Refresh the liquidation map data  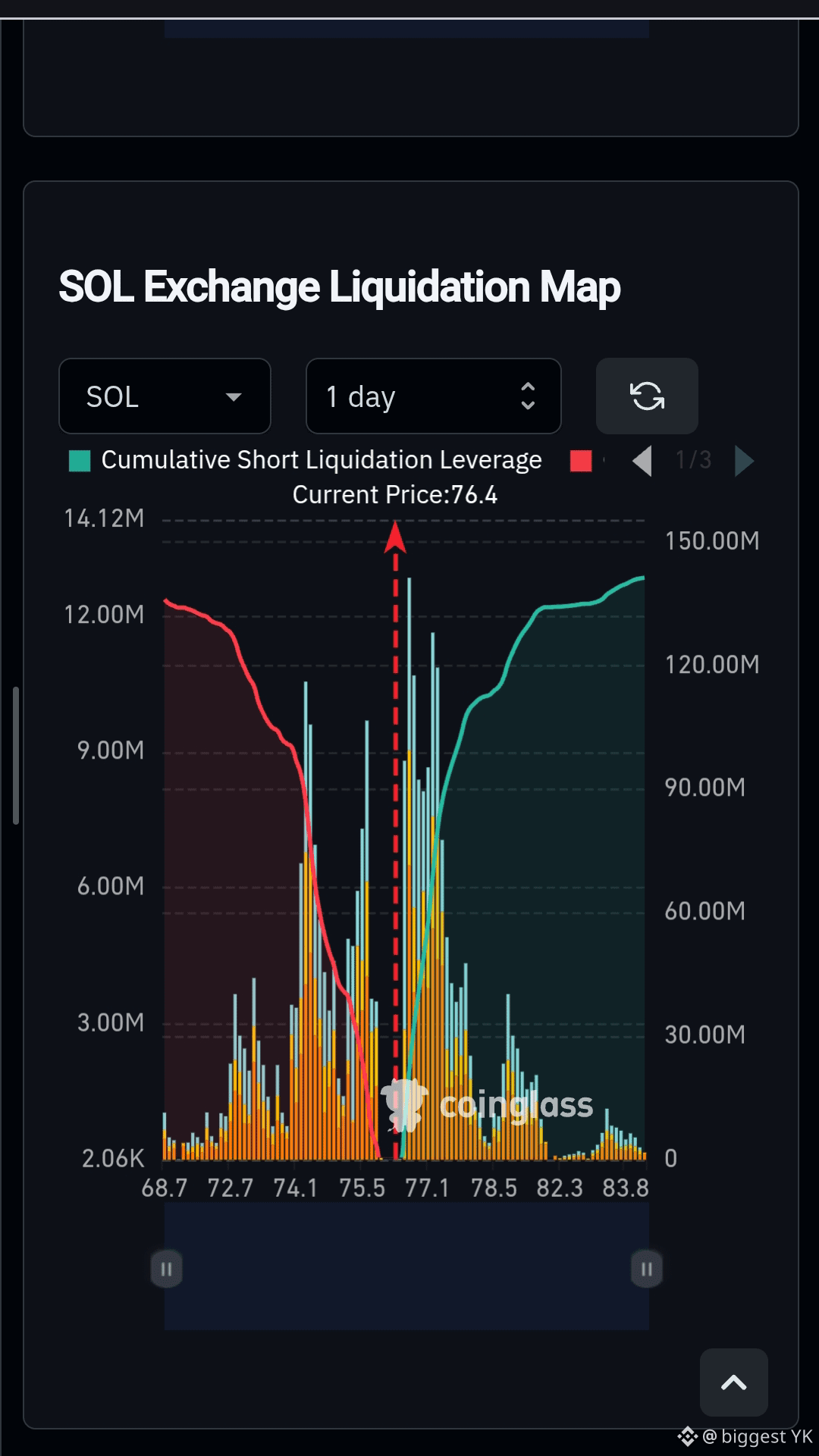[647, 396]
